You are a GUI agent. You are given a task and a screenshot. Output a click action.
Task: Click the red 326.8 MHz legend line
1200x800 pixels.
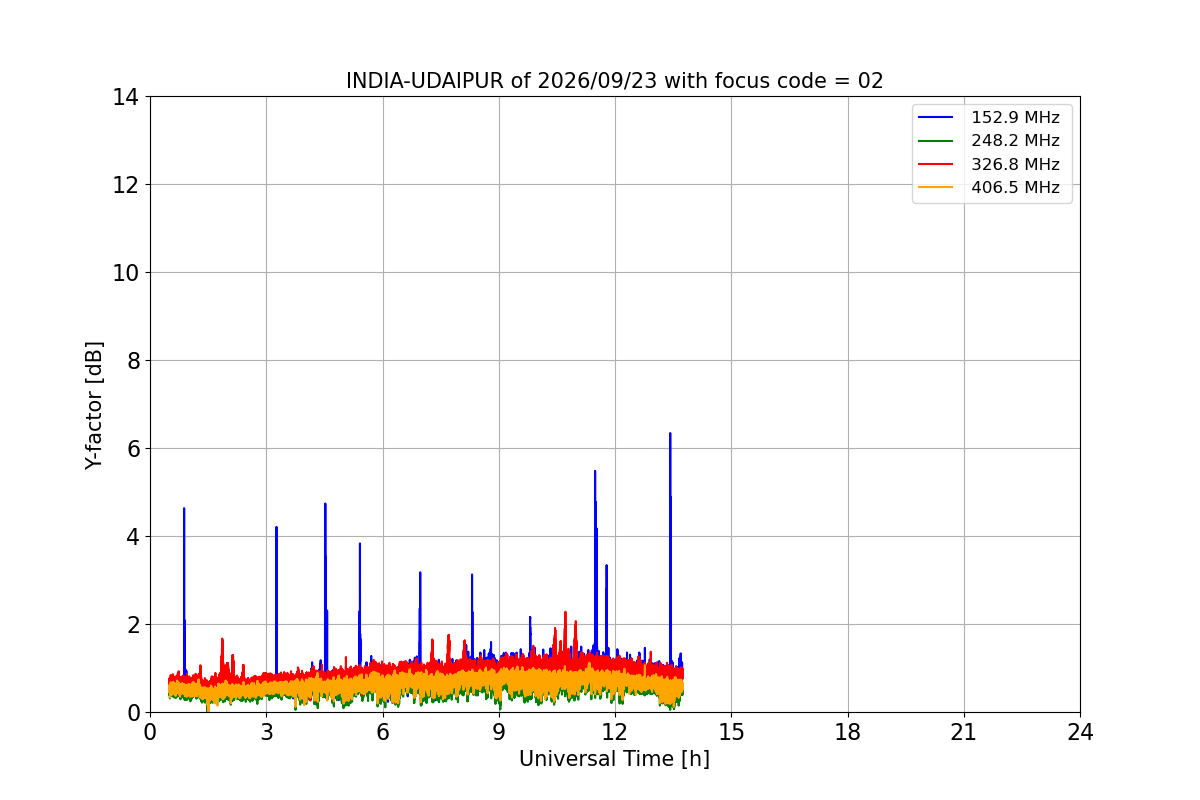tap(936, 165)
